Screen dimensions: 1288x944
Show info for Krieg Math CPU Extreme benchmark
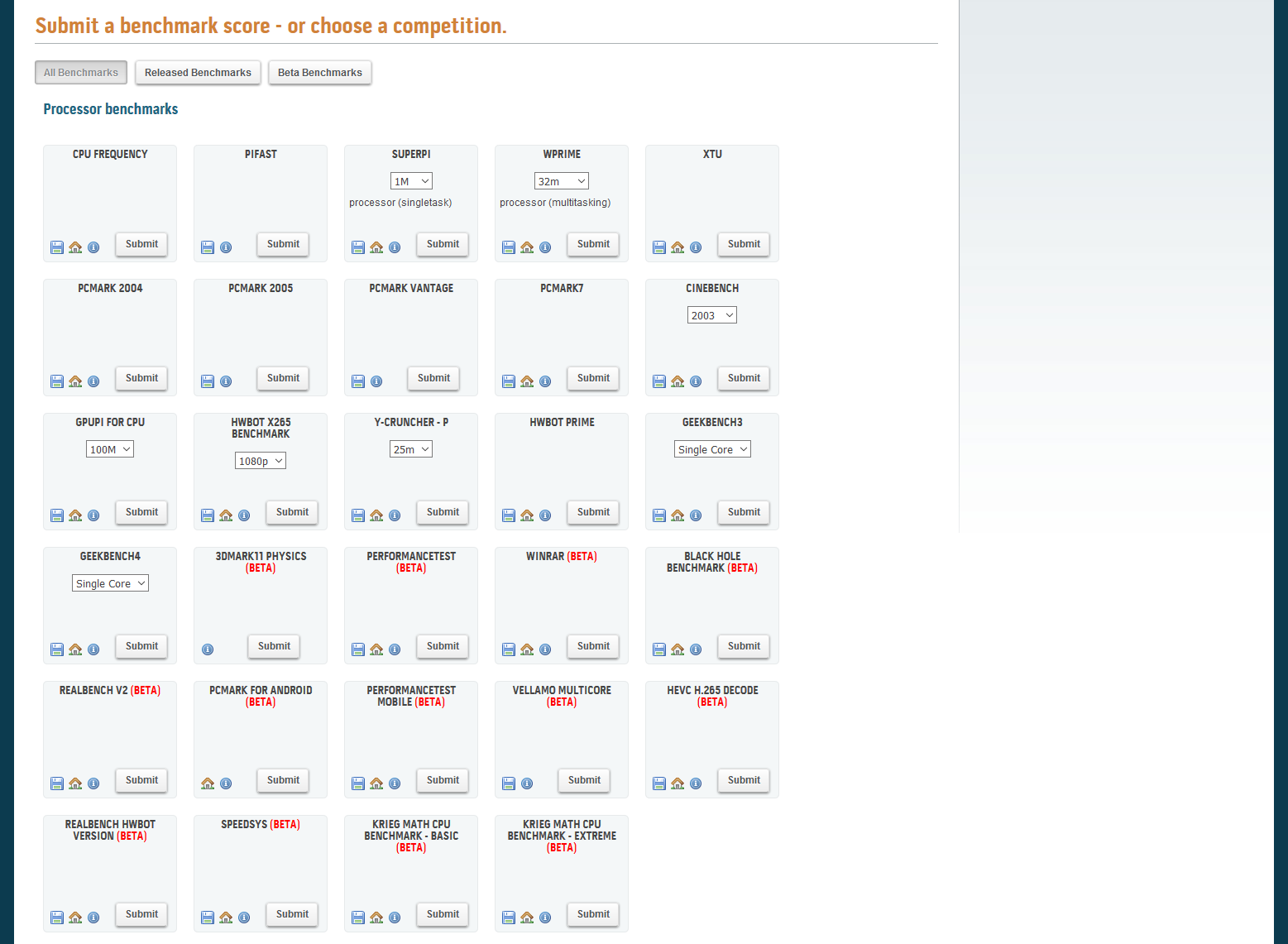[x=545, y=918]
